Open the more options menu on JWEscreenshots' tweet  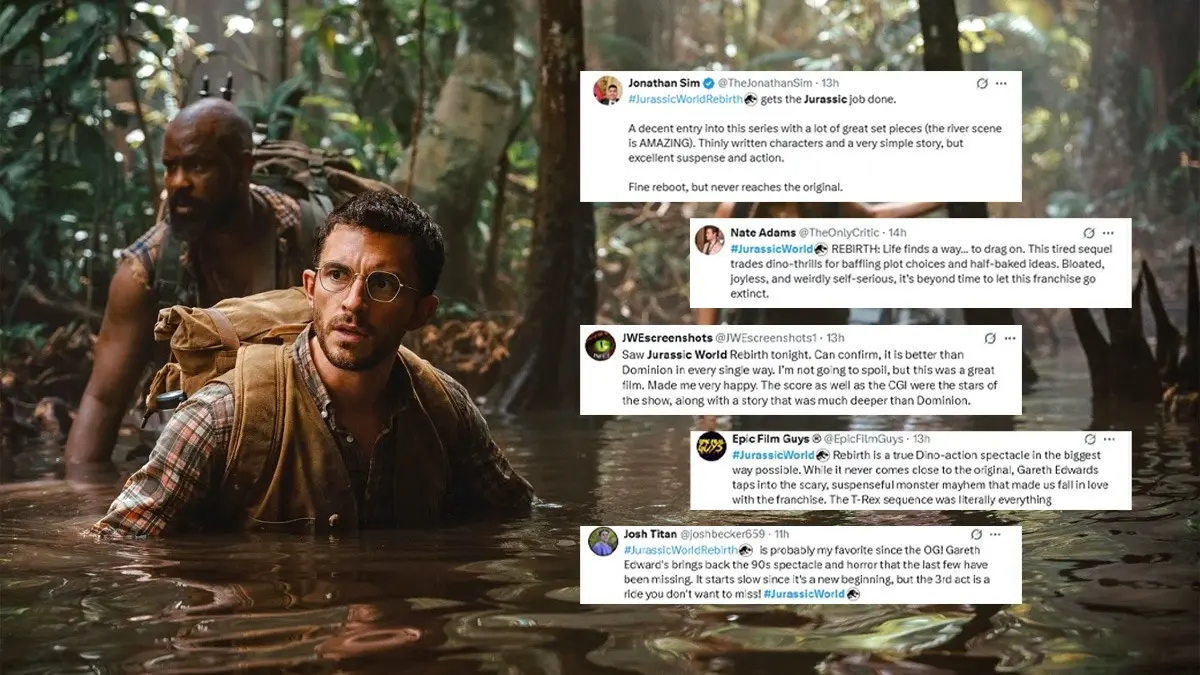[1009, 338]
